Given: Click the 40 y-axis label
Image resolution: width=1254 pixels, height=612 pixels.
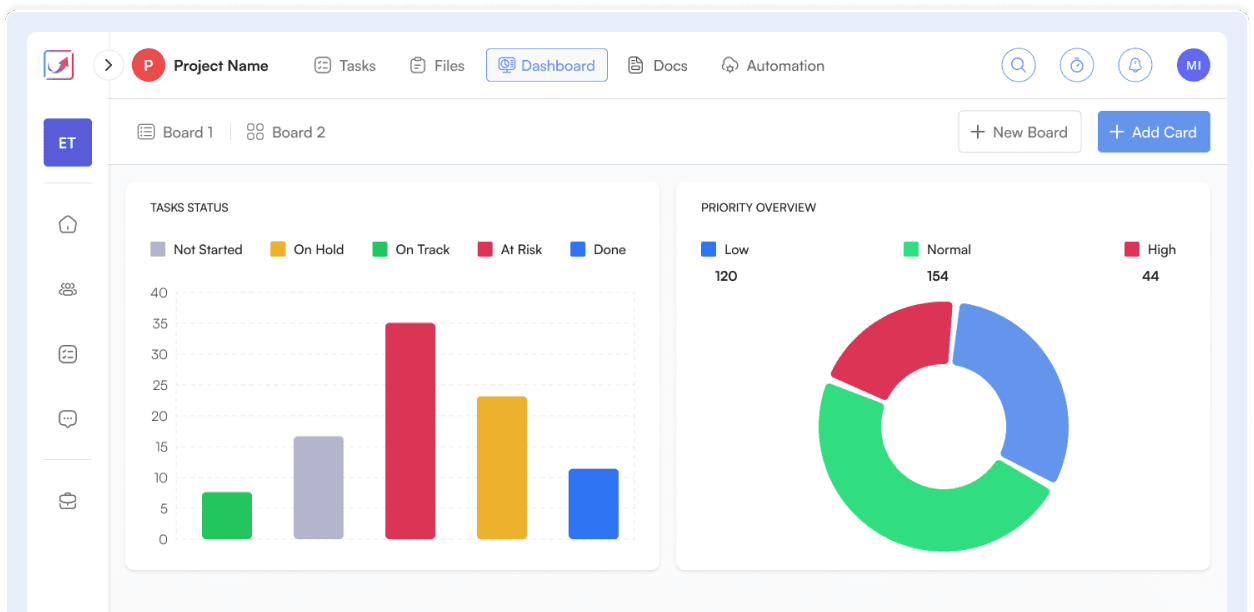Looking at the screenshot, I should coord(159,293).
